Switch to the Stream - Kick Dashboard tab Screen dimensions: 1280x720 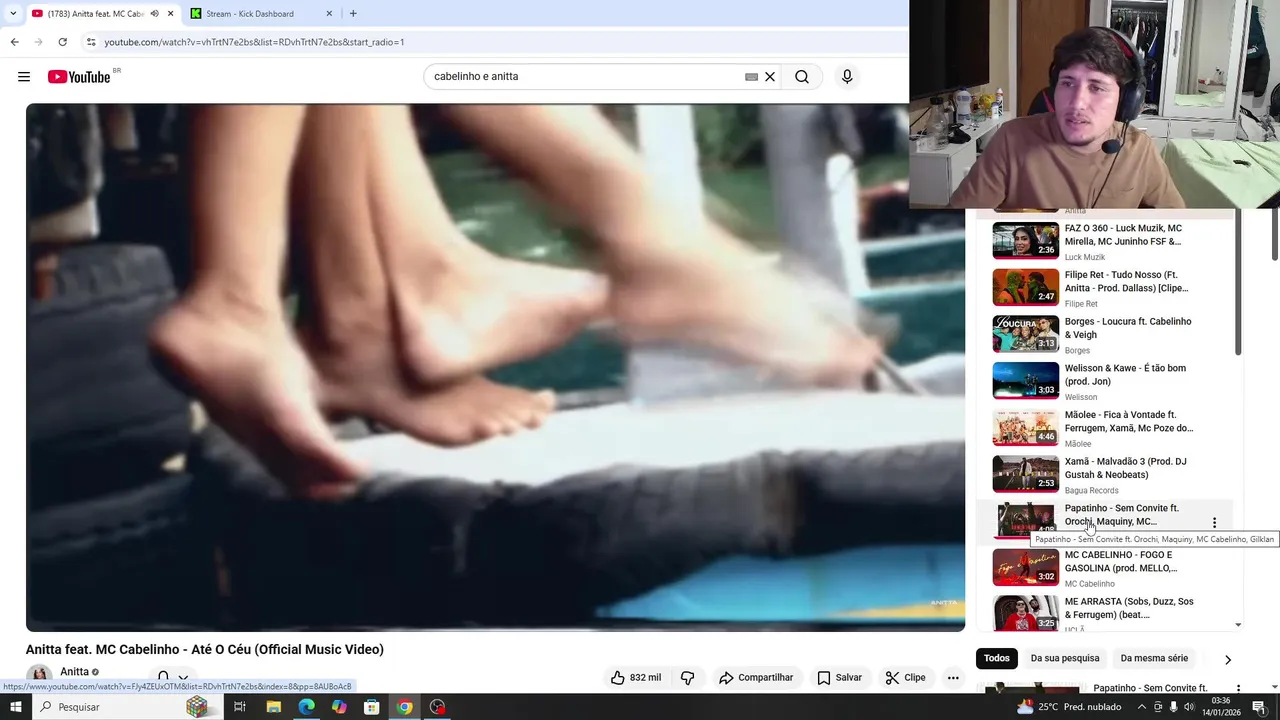[x=260, y=14]
